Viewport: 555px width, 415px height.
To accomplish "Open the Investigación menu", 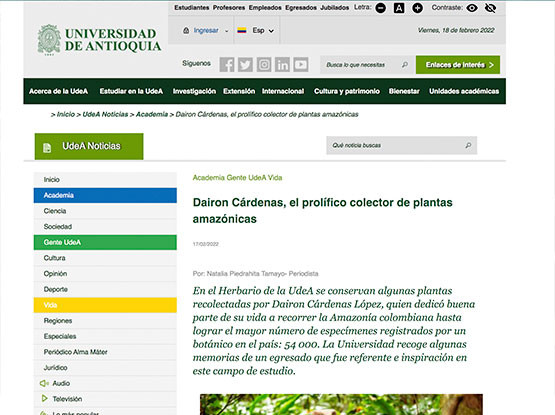I will (x=194, y=91).
